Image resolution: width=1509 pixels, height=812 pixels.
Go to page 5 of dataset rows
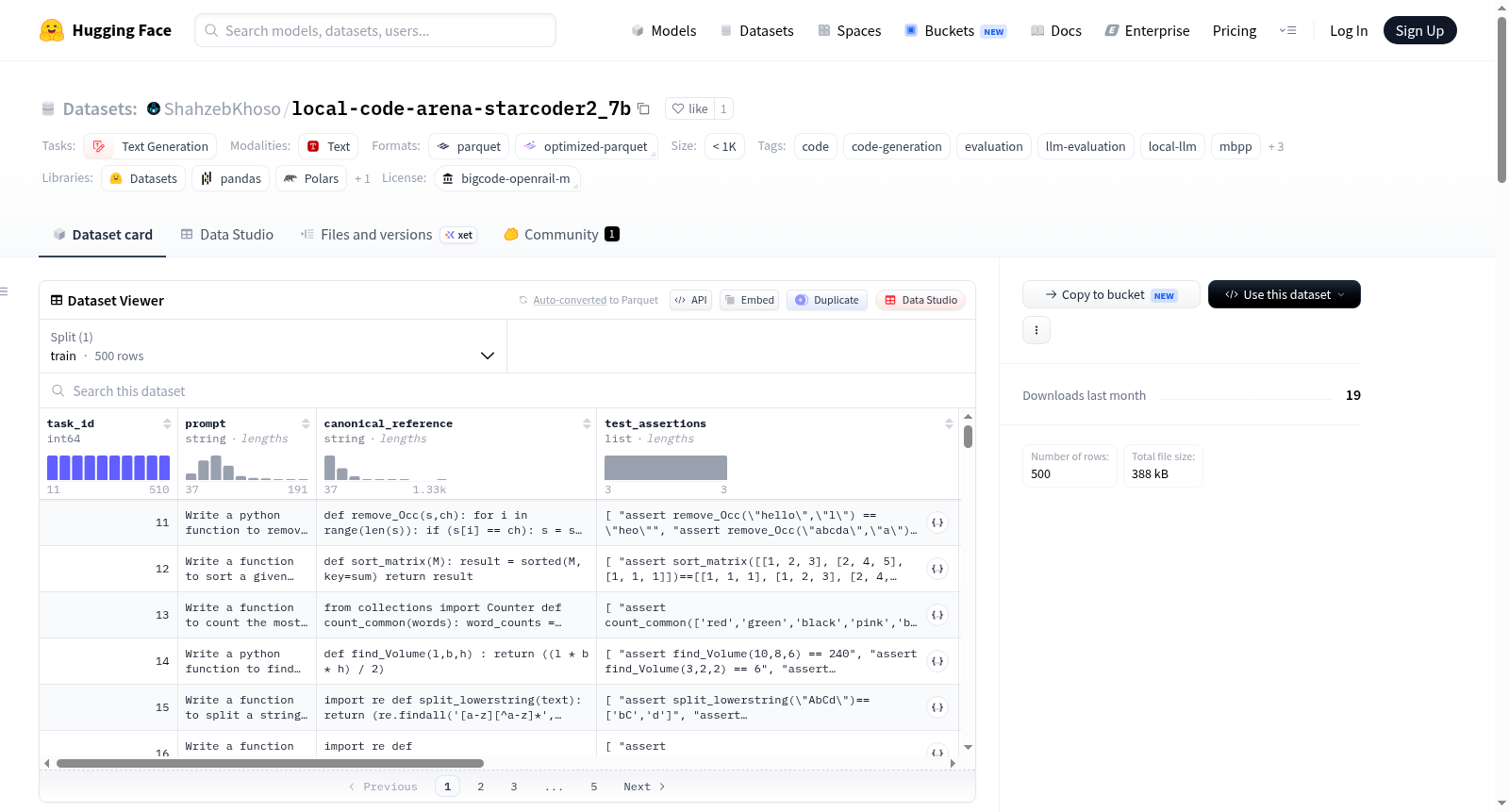tap(594, 787)
